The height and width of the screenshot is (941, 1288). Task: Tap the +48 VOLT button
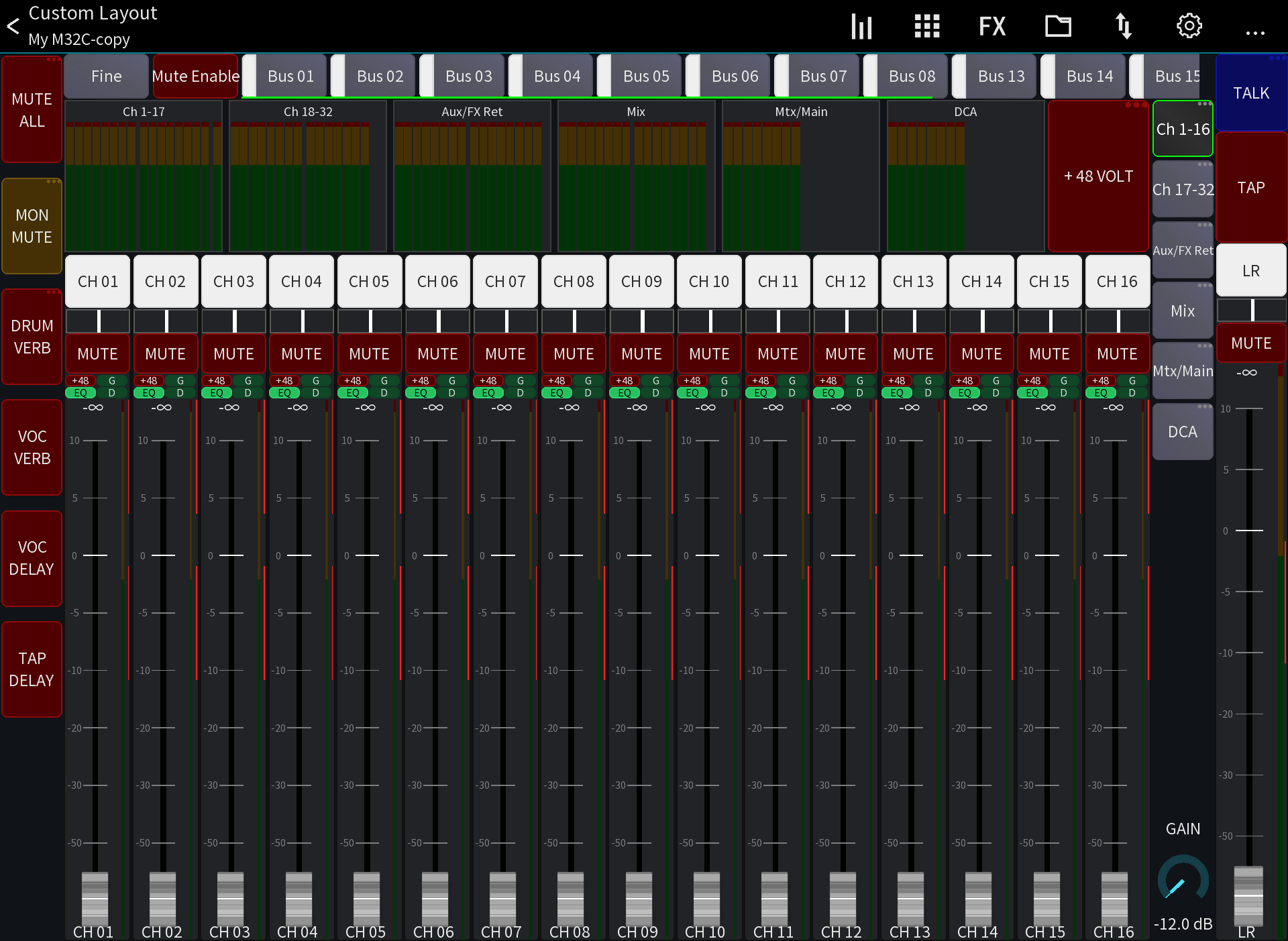click(x=1098, y=176)
